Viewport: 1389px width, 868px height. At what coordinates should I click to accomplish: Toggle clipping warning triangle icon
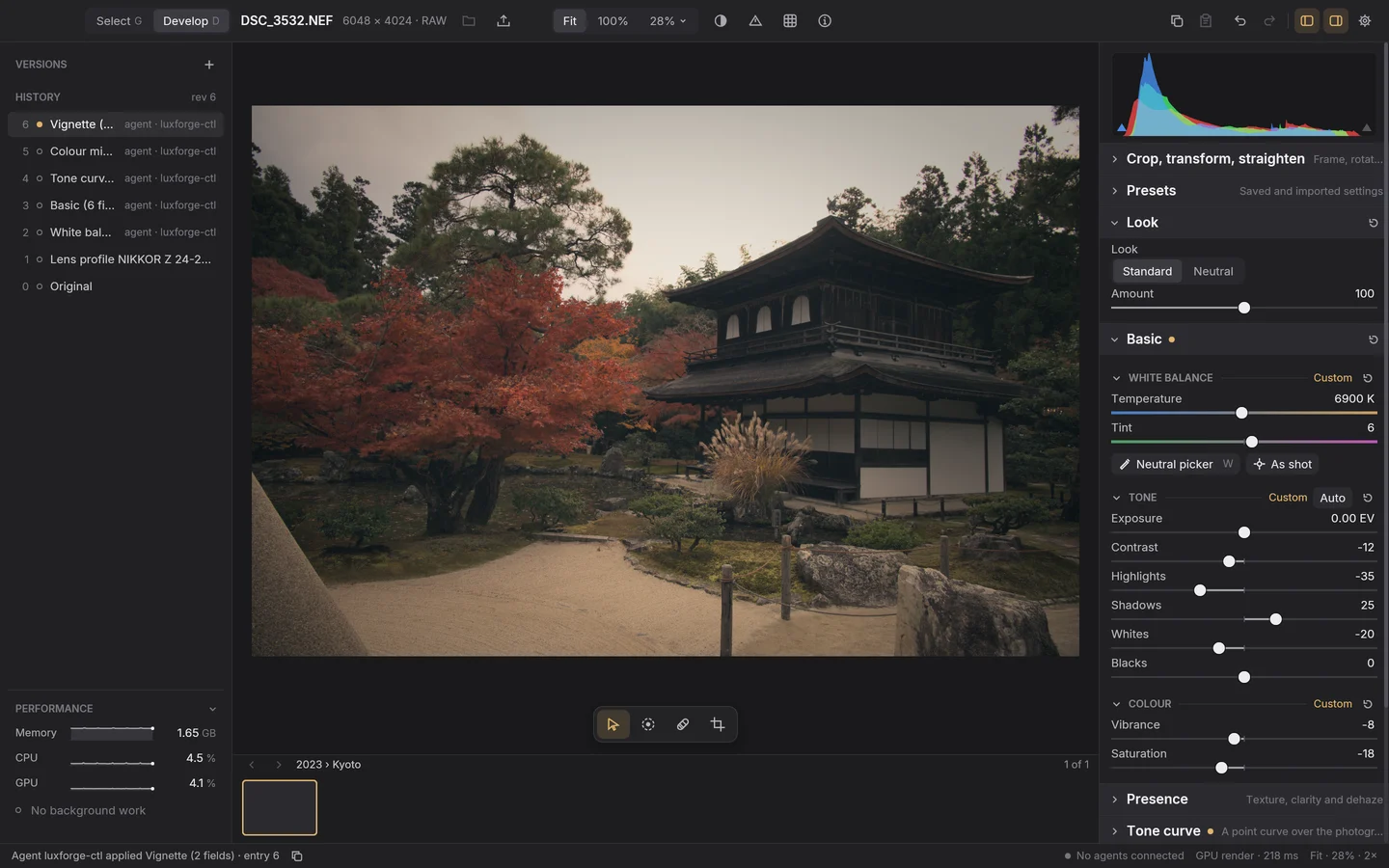point(755,21)
